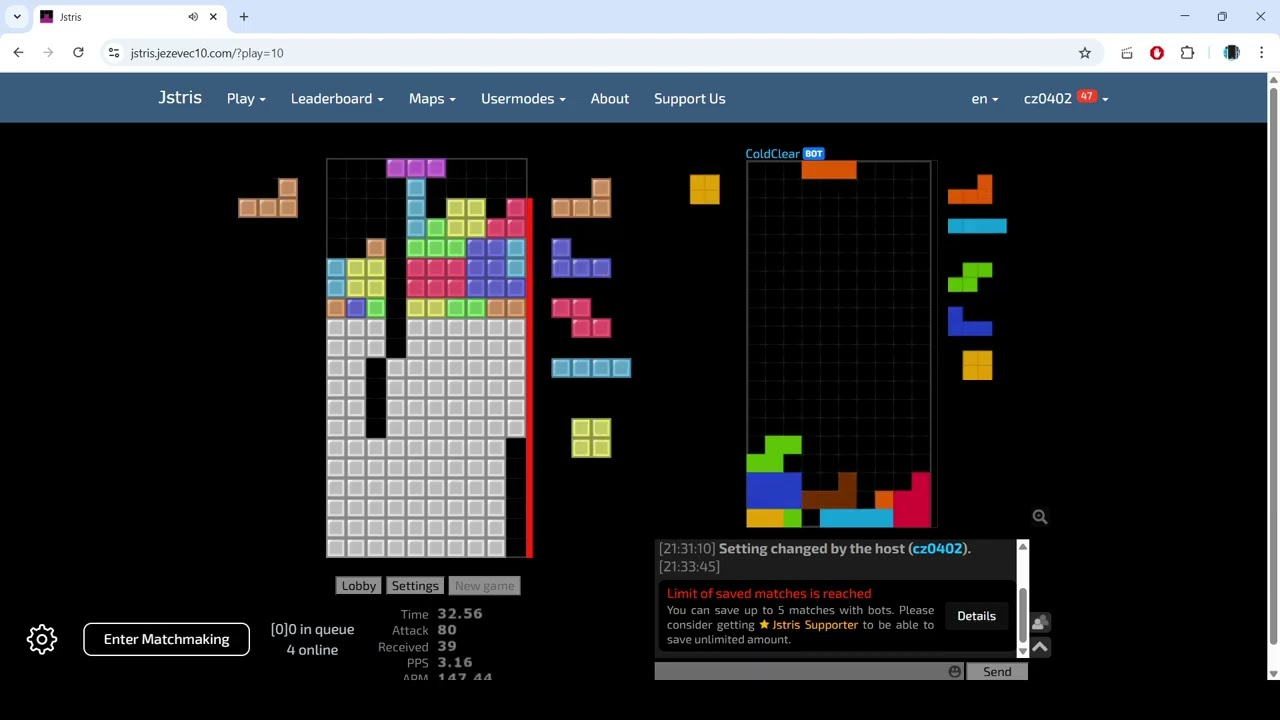Click Enter Matchmaking
Viewport: 1280px width, 720px height.
click(166, 639)
